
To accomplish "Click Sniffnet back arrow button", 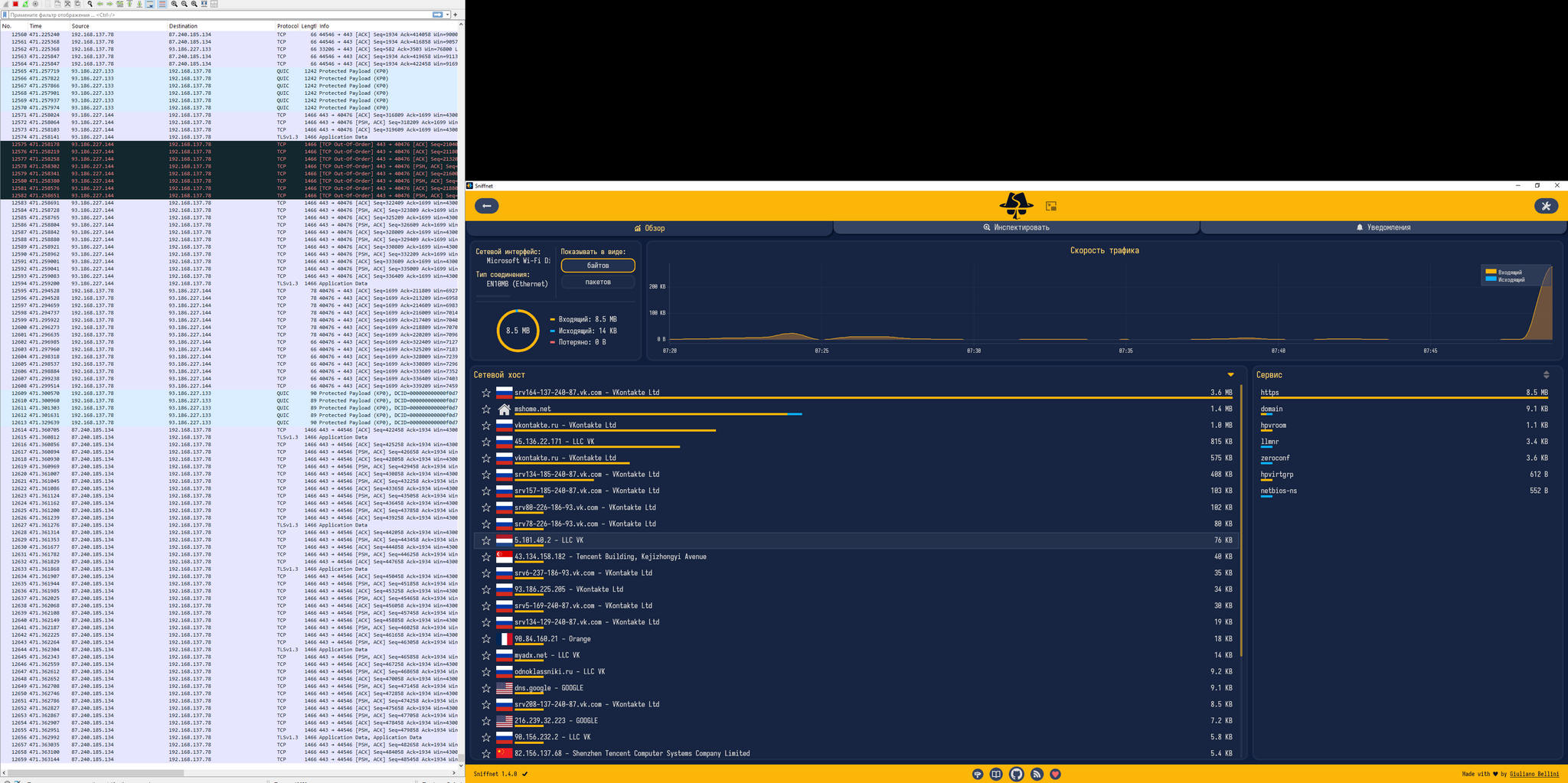I will [487, 206].
